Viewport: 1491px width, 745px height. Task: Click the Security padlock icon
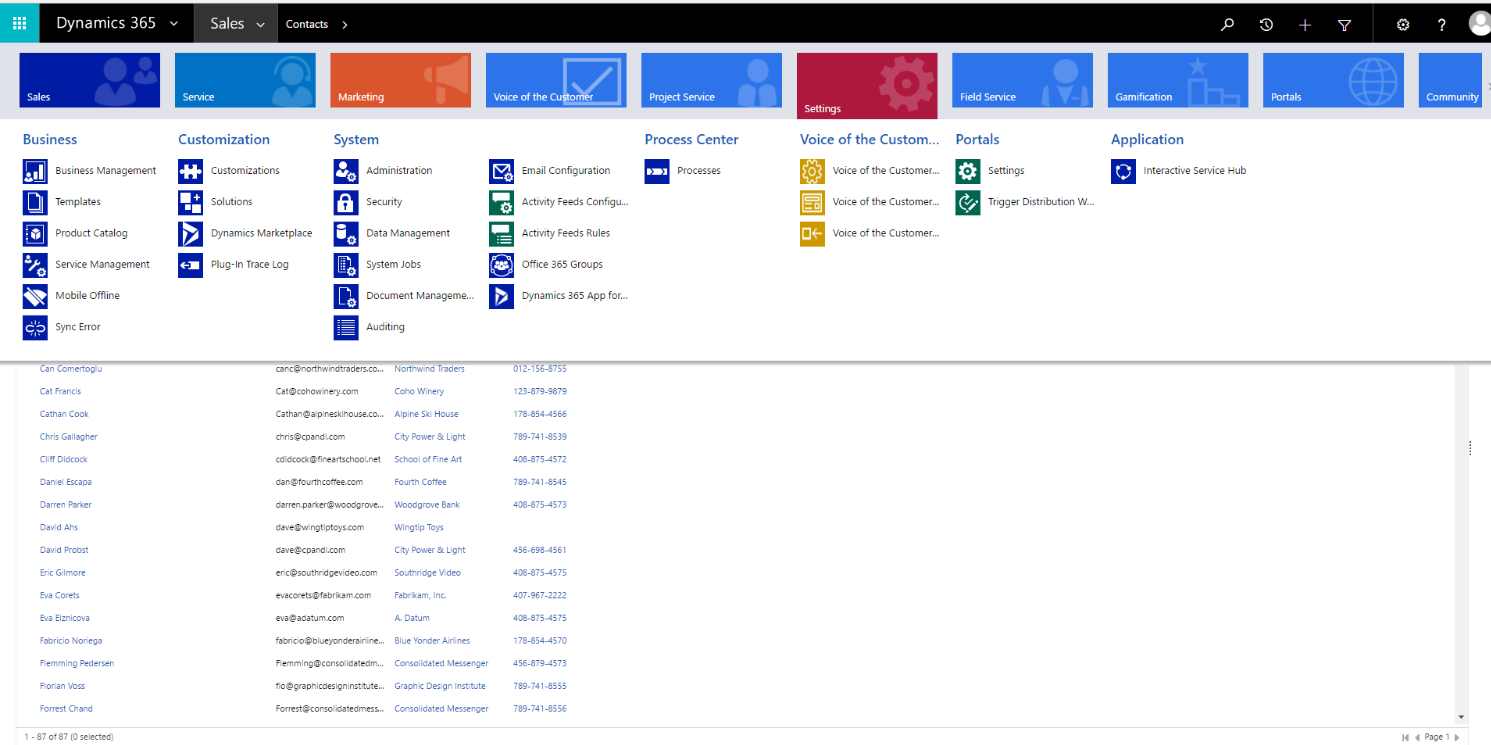click(346, 202)
